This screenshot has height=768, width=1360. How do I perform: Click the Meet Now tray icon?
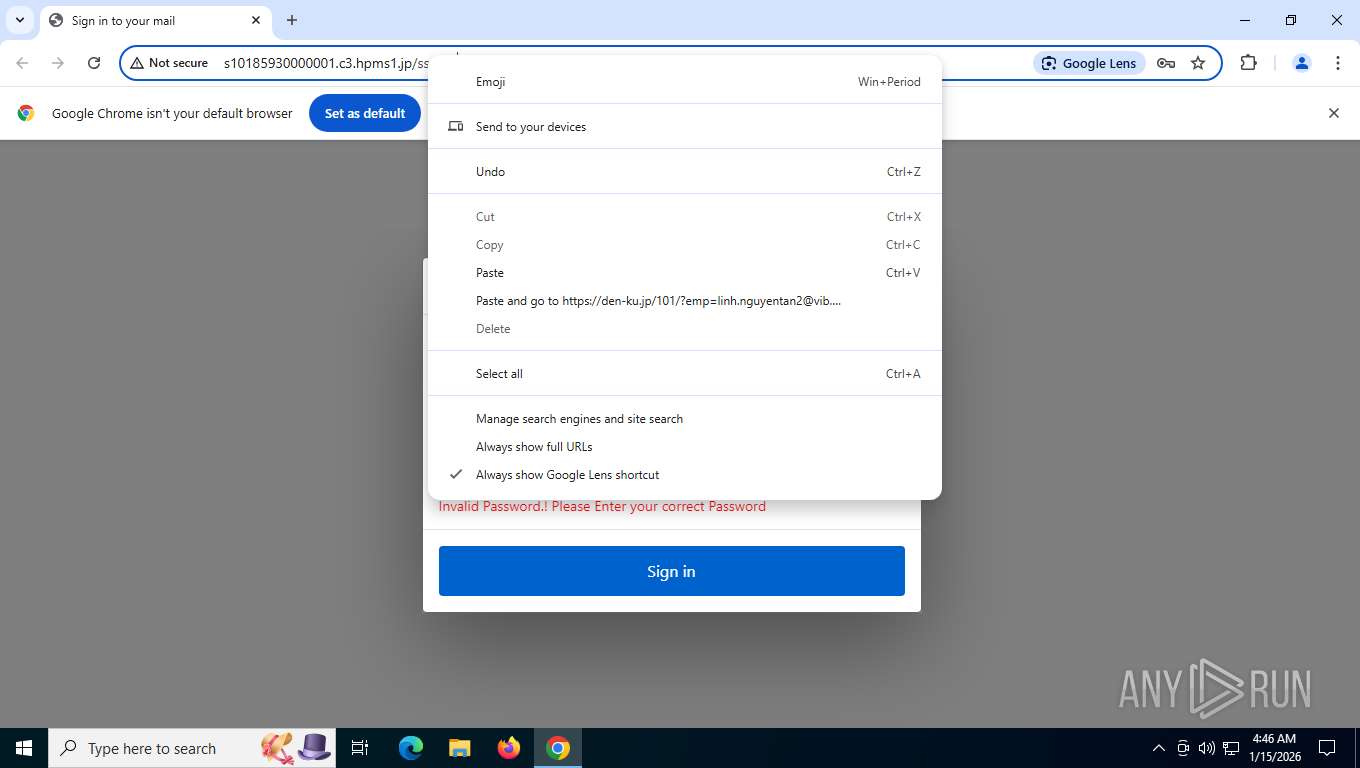(x=1183, y=748)
